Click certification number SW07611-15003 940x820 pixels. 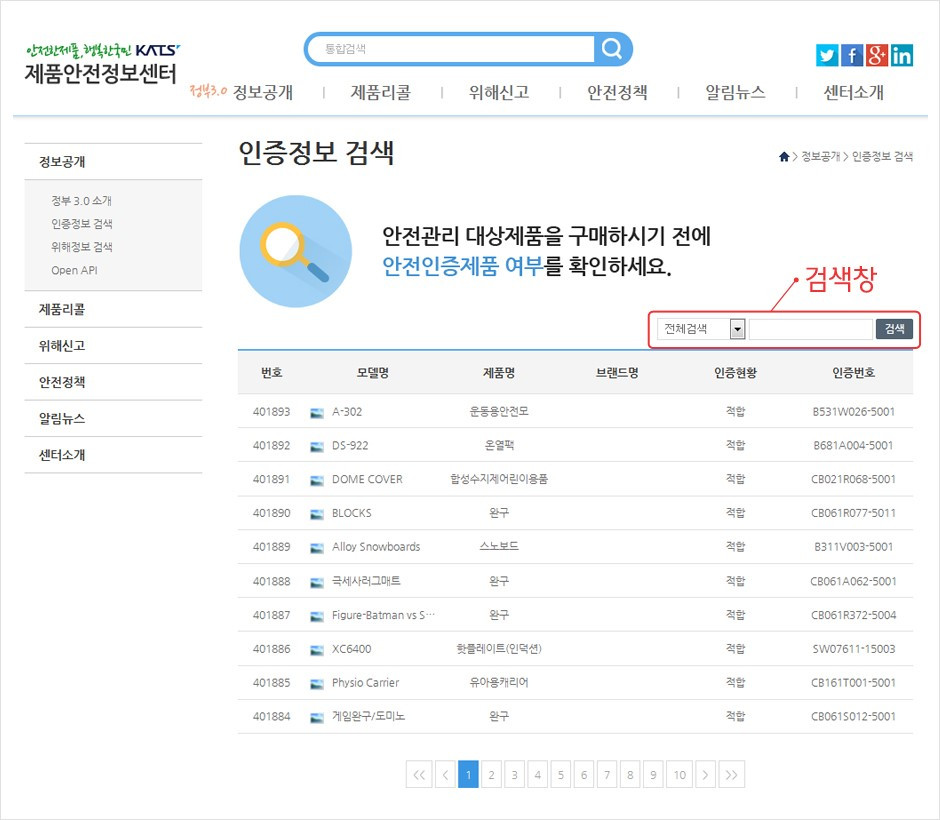point(854,649)
